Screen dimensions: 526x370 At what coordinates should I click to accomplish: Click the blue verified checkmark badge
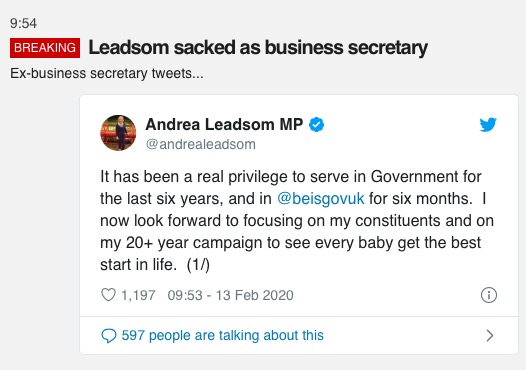coord(316,124)
